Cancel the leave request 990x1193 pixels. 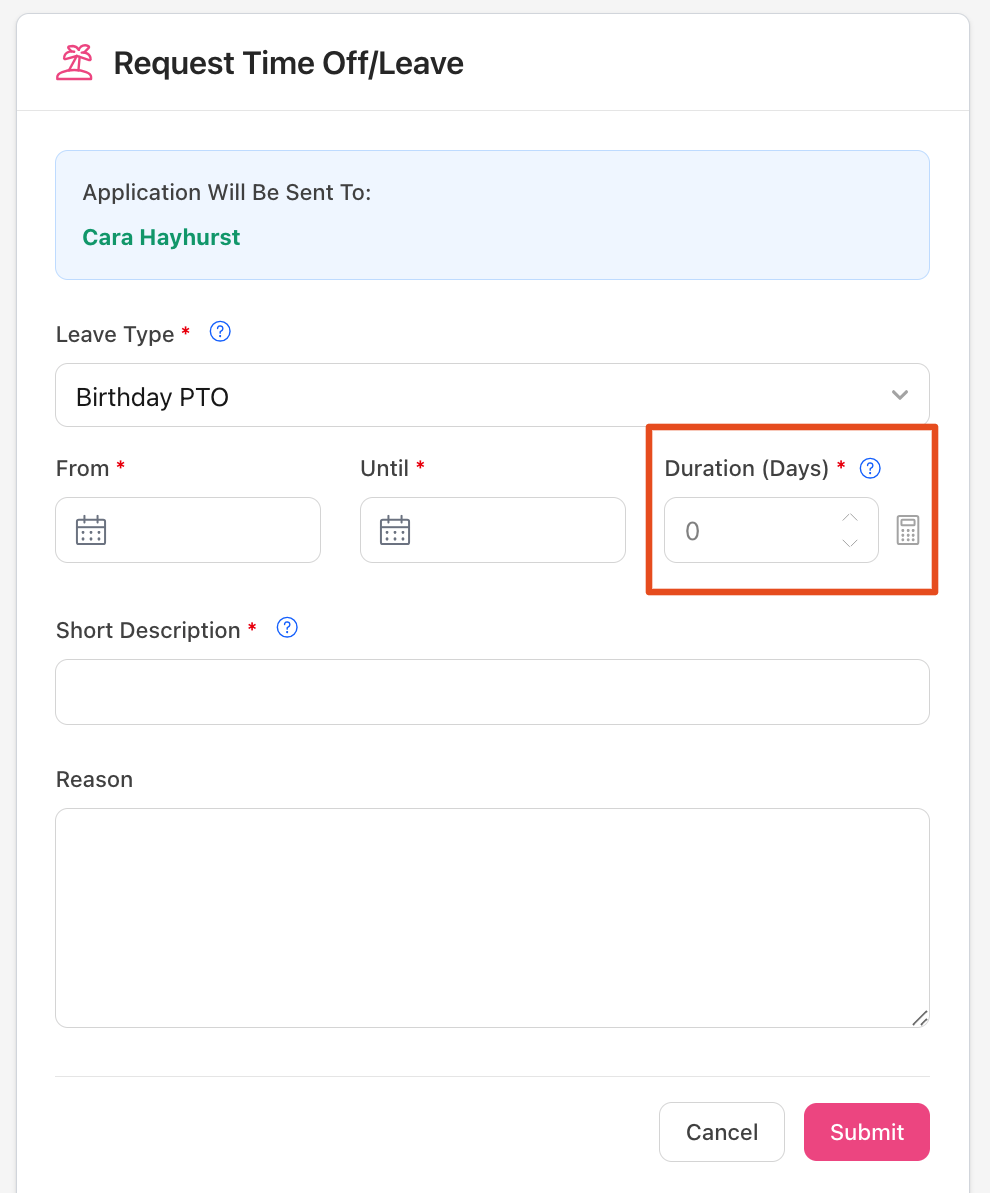click(x=721, y=1132)
